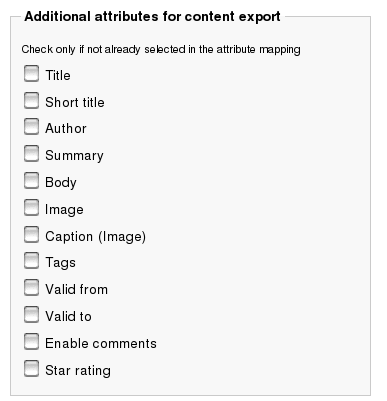Enable the Short title attribute checkbox
The image size is (387, 401).
(31, 100)
